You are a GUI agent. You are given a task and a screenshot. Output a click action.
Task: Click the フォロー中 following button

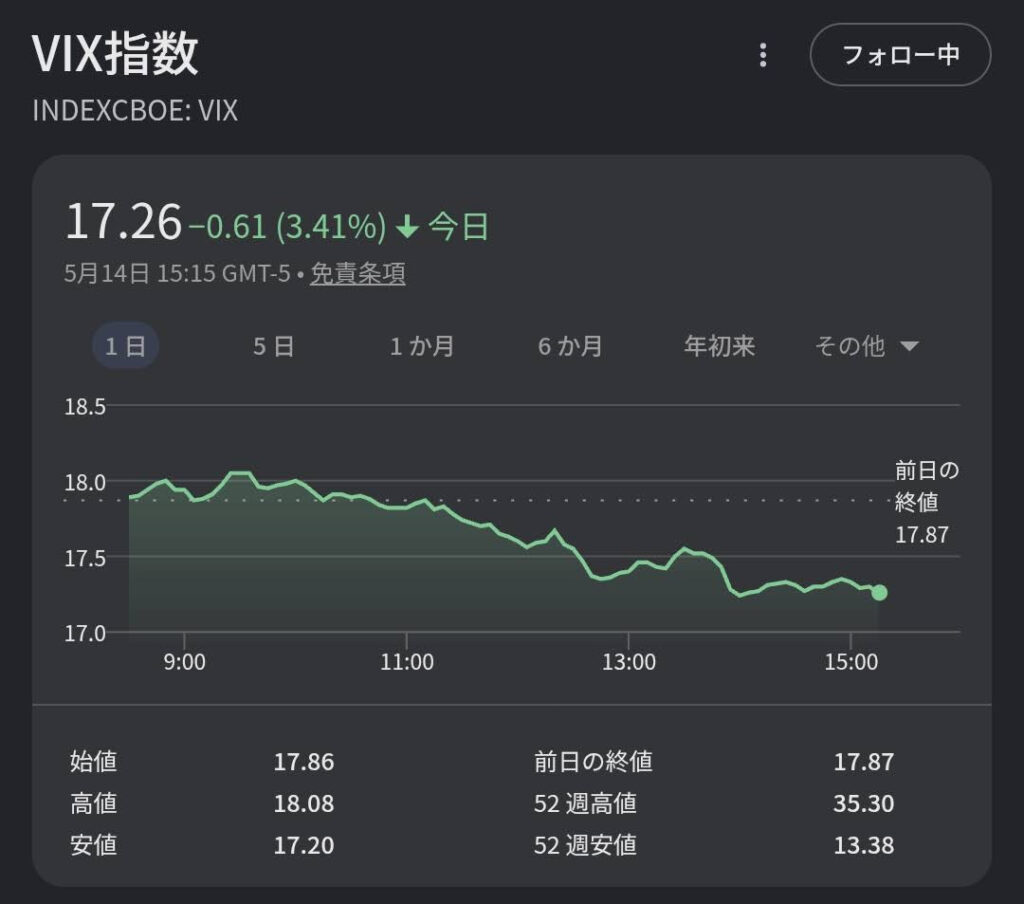pyautogui.click(x=901, y=55)
